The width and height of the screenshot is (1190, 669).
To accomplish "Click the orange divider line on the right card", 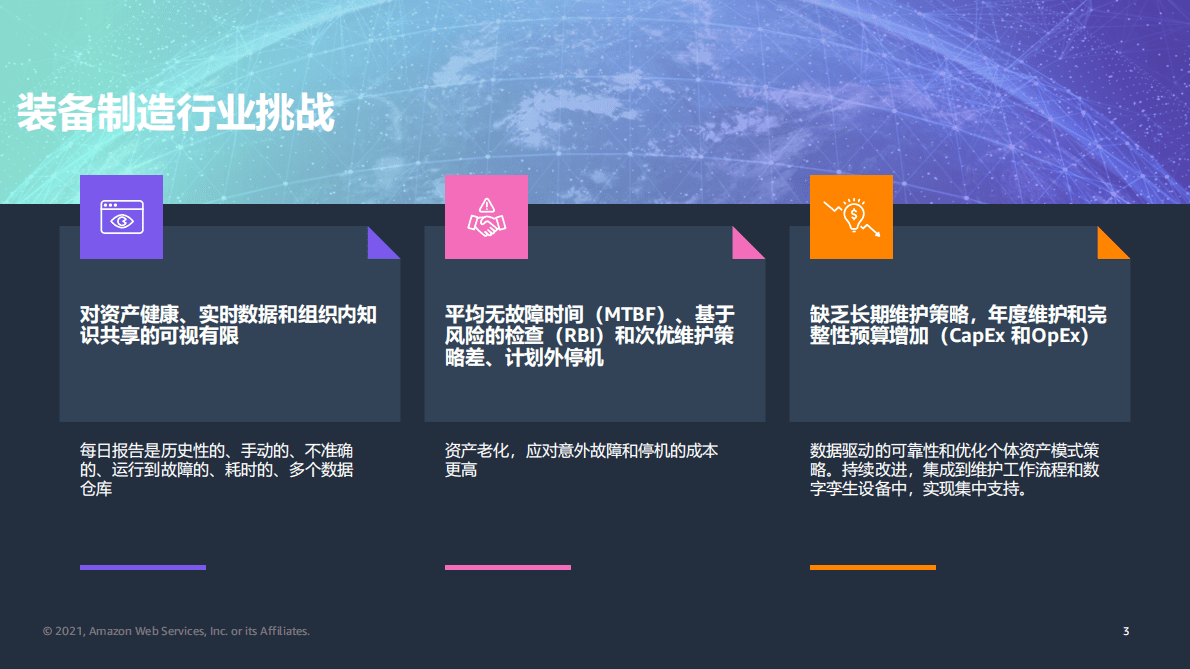I will click(x=871, y=568).
